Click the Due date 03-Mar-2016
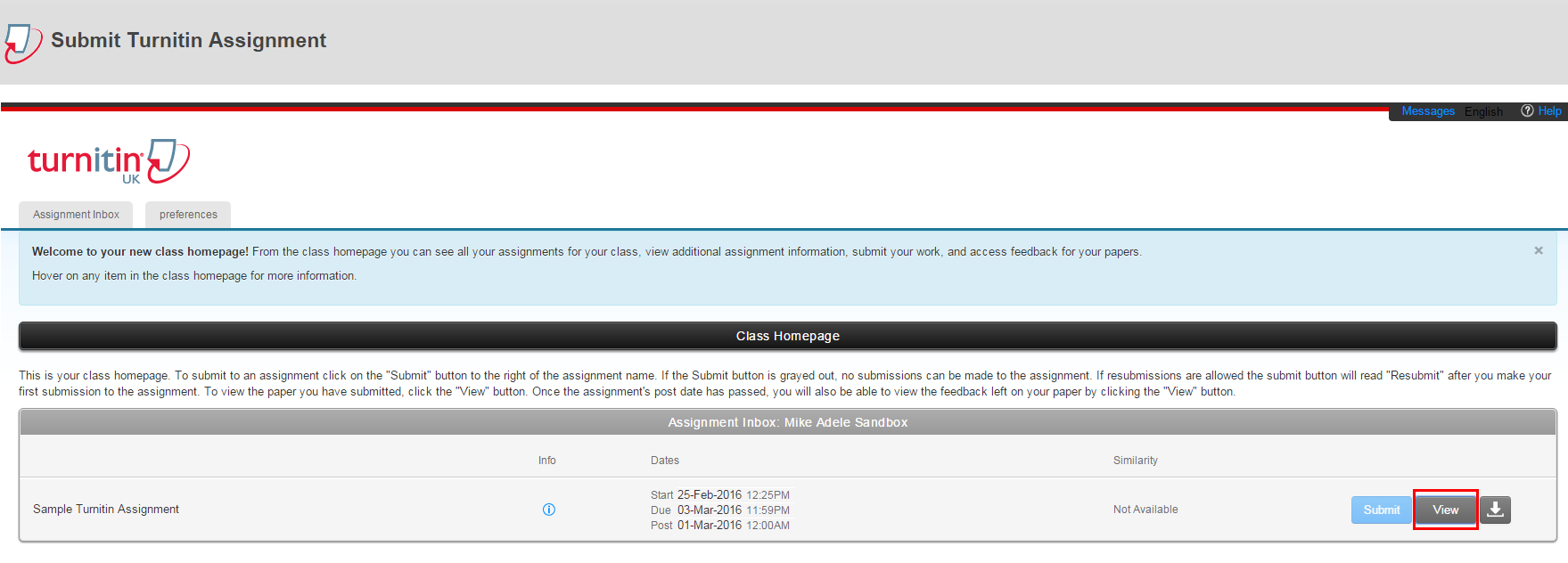Image resolution: width=1568 pixels, height=563 pixels. tap(710, 510)
